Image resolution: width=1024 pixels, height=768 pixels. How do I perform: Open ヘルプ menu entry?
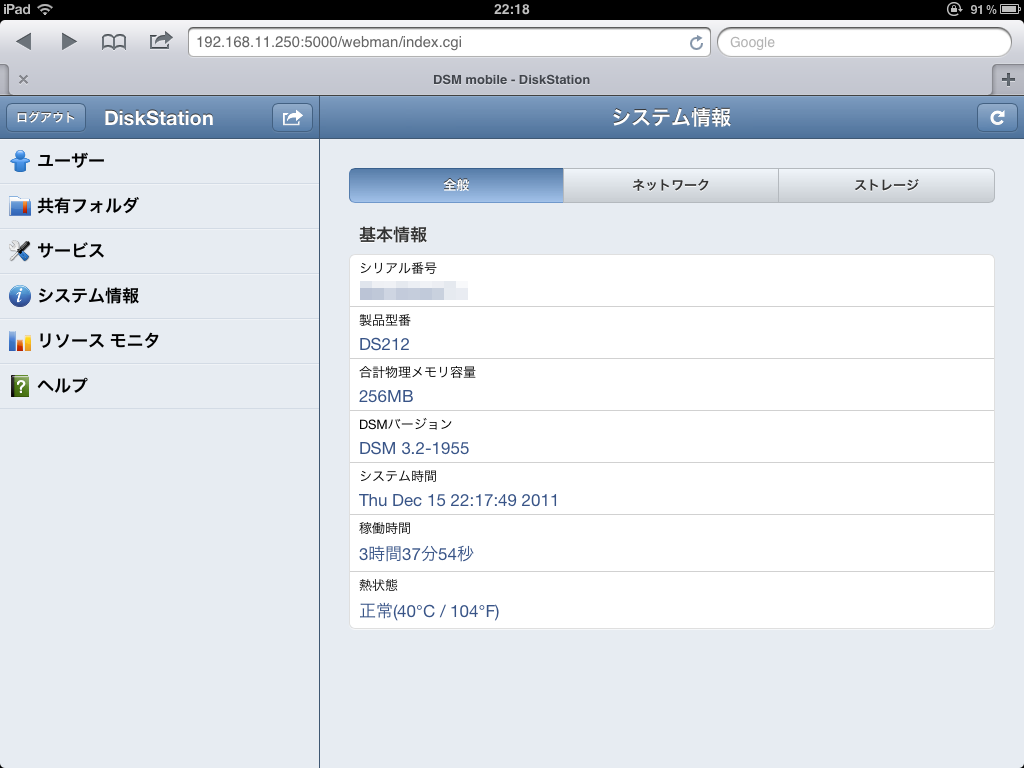(x=159, y=386)
